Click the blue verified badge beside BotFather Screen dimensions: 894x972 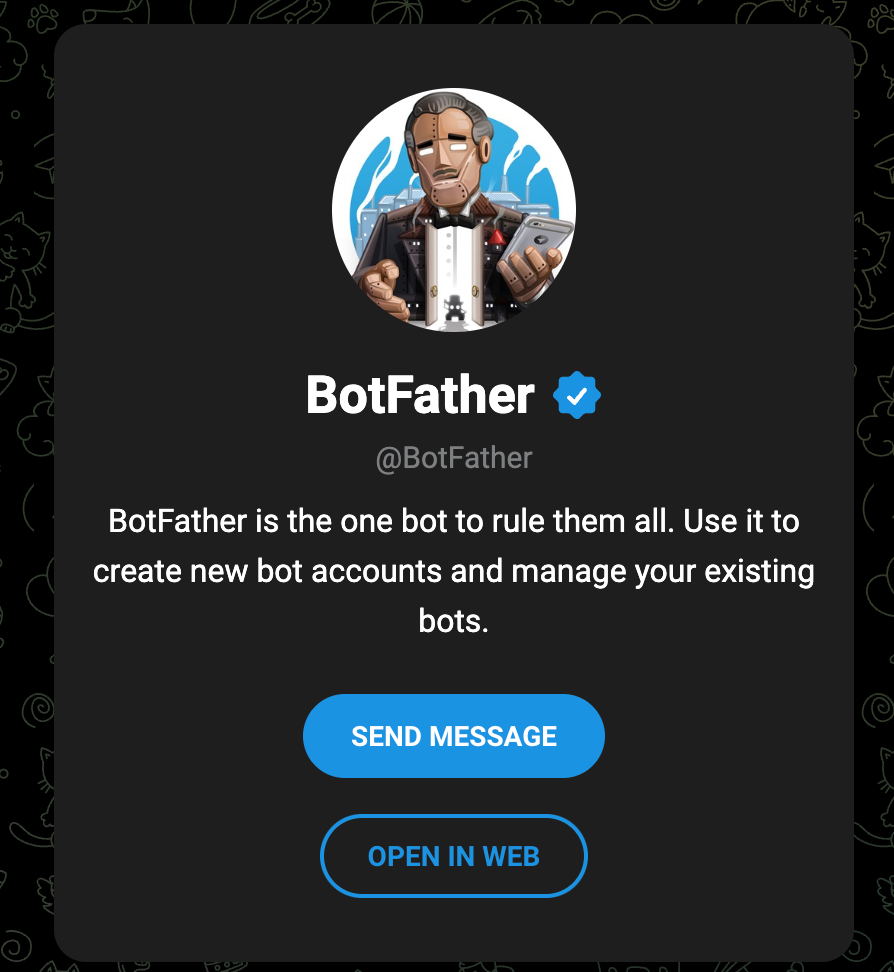(576, 395)
